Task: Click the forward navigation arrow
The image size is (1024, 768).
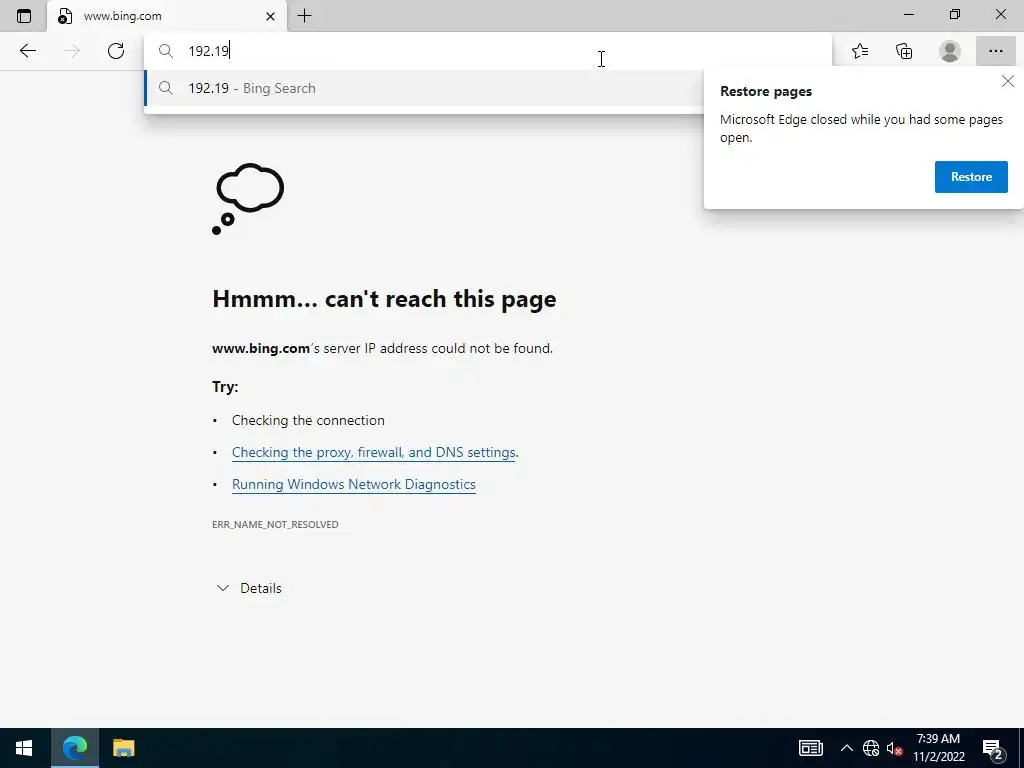Action: (x=72, y=51)
